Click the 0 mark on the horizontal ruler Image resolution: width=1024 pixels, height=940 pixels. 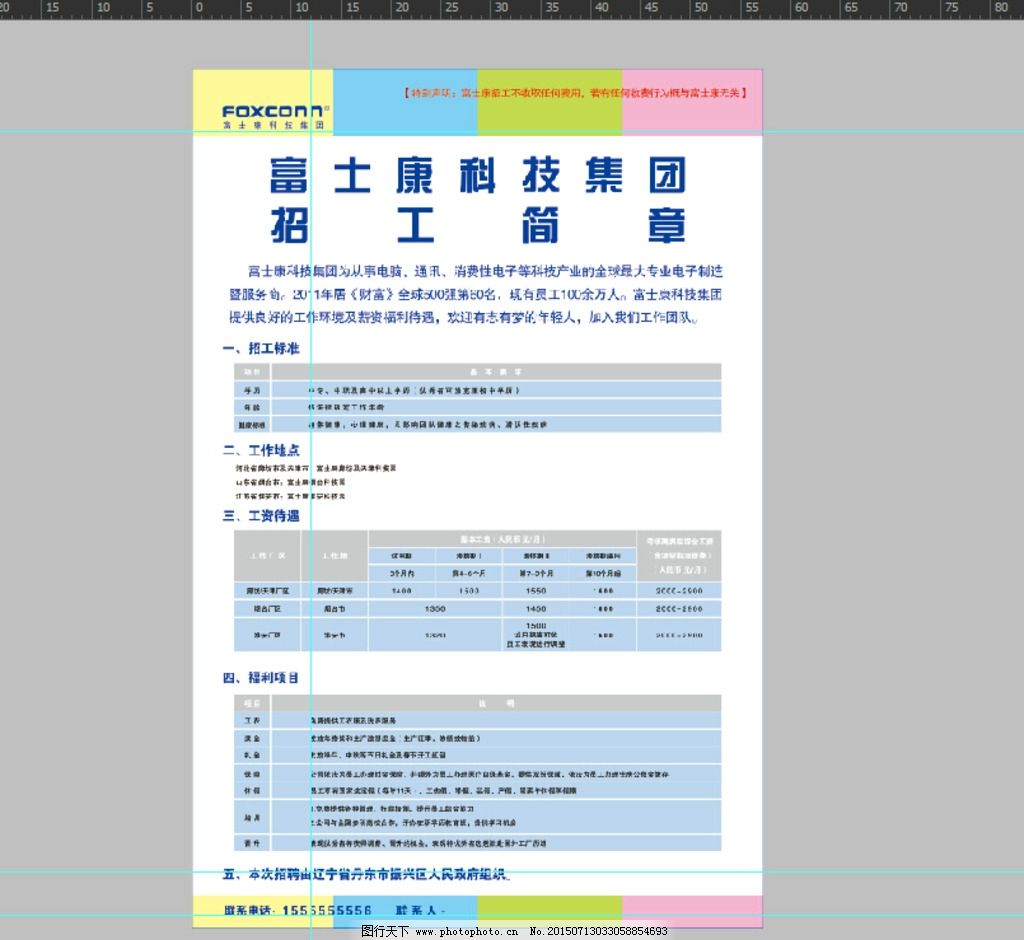click(x=199, y=8)
